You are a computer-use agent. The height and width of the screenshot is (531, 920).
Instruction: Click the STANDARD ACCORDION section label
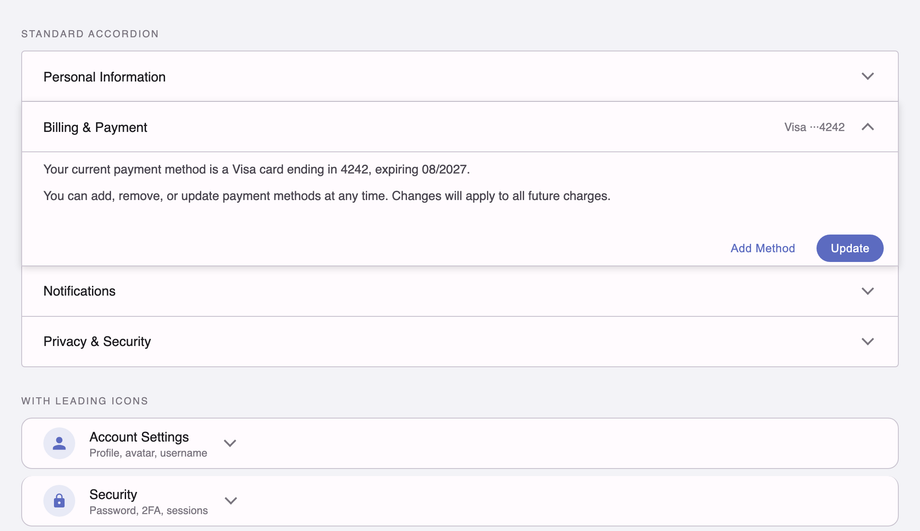pyautogui.click(x=90, y=34)
